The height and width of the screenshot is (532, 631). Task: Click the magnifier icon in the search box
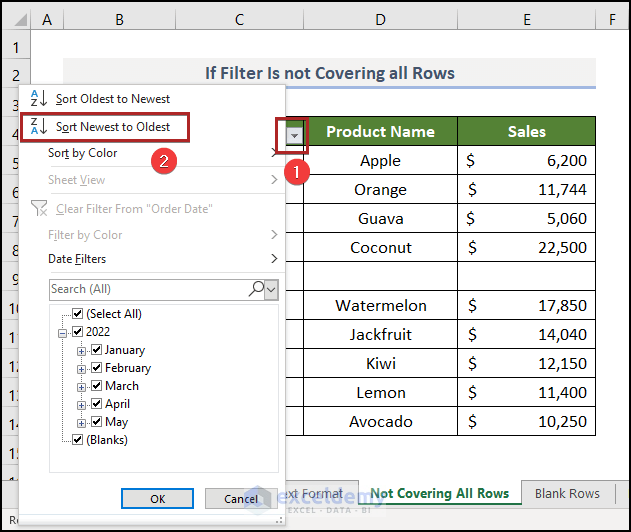pos(256,289)
